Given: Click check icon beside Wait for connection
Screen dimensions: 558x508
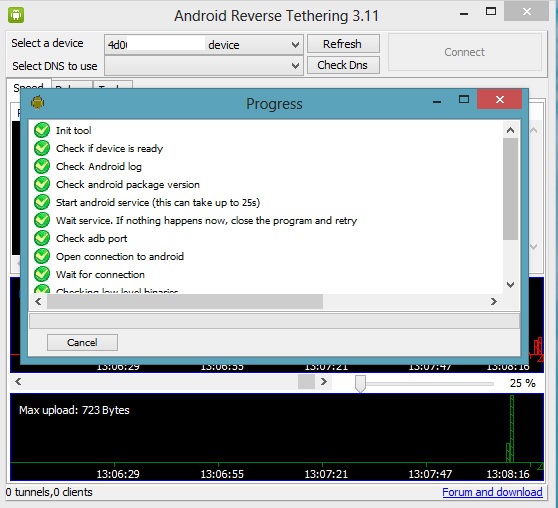Looking at the screenshot, I should 42,274.
